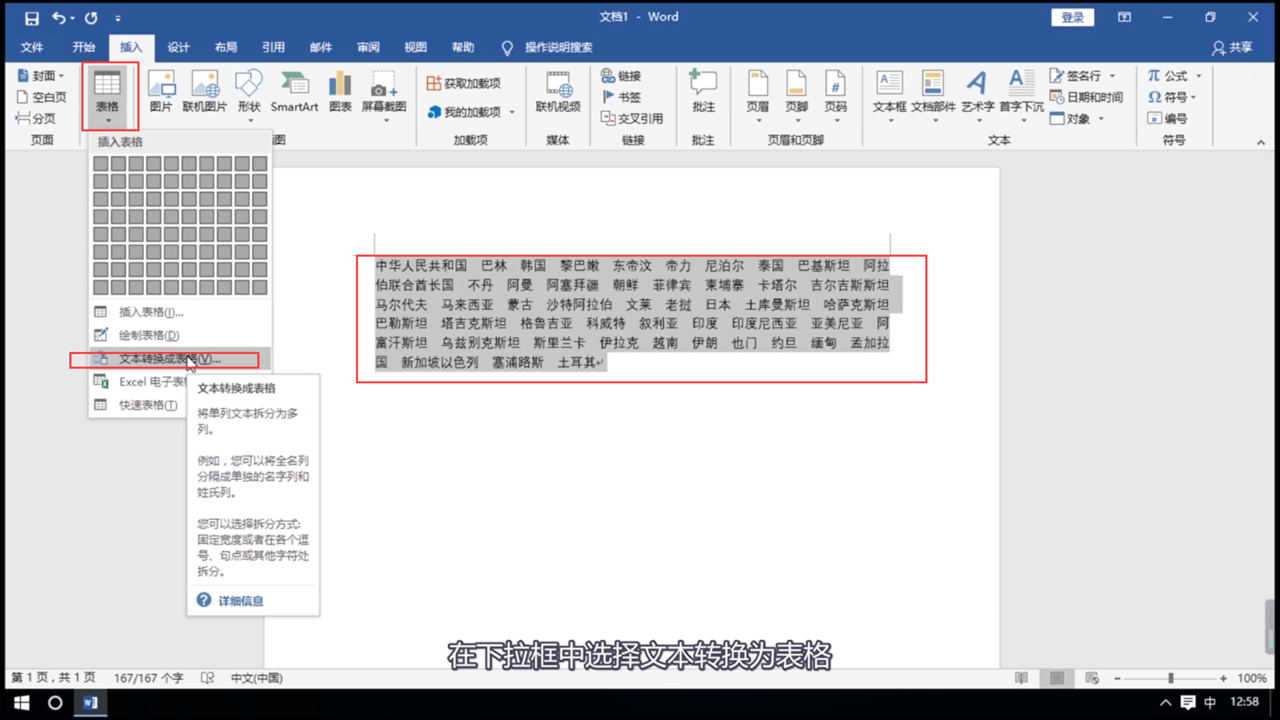Viewport: 1280px width, 720px height.
Task: Click the Number (编号) icon
Action: point(1167,118)
